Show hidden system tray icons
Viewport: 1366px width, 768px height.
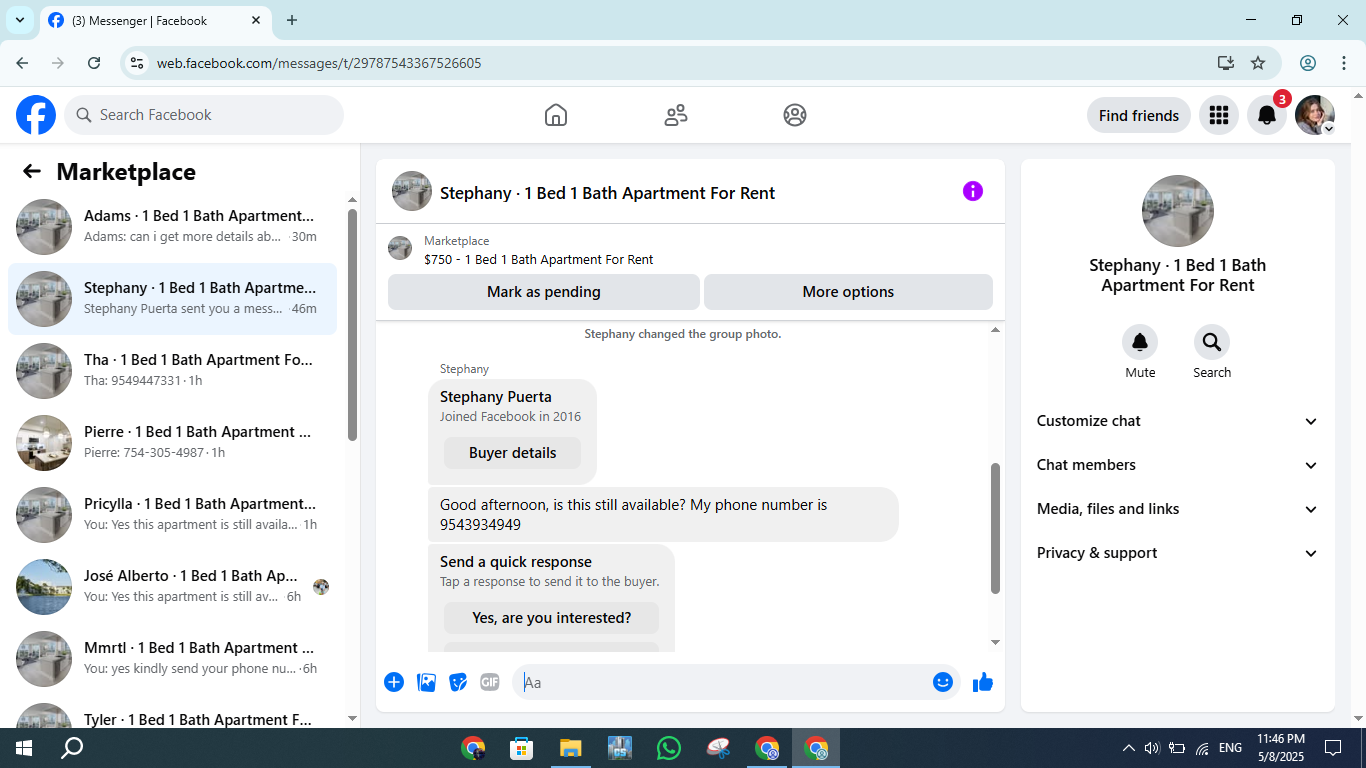(1129, 748)
